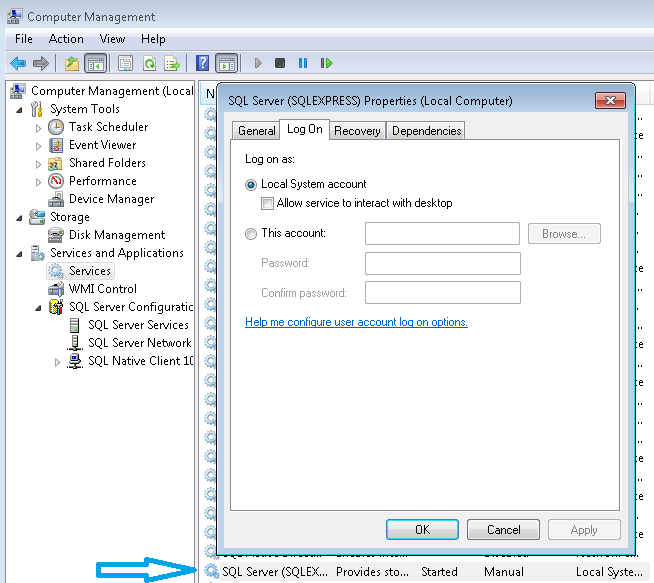Viewport: 654px width, 583px height.
Task: Click the Confirm password text field
Action: pos(443,293)
